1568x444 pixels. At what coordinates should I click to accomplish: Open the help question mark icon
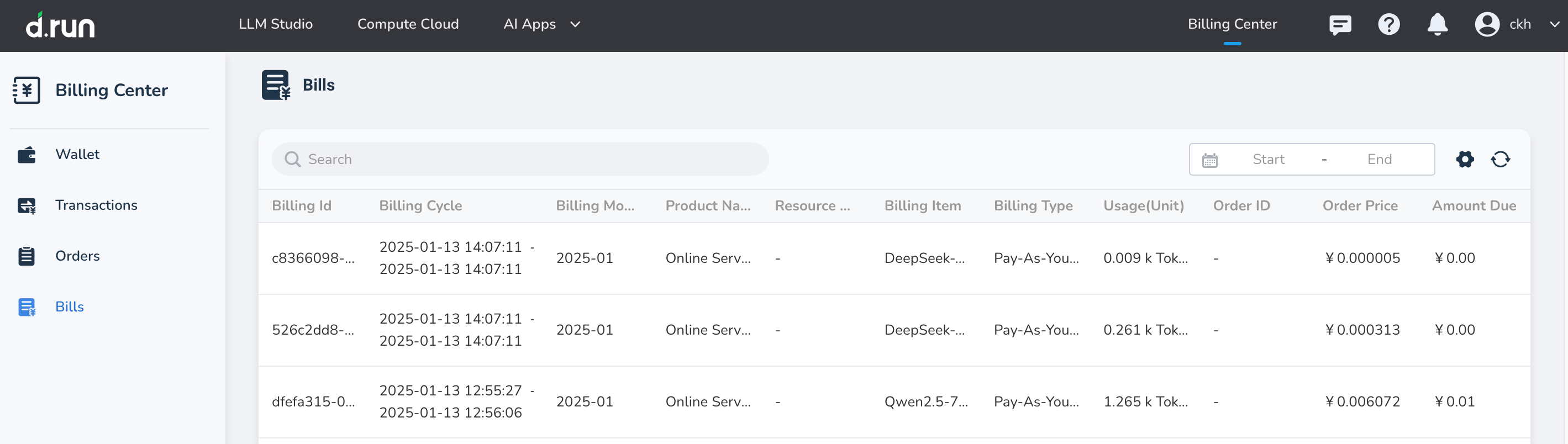1388,25
